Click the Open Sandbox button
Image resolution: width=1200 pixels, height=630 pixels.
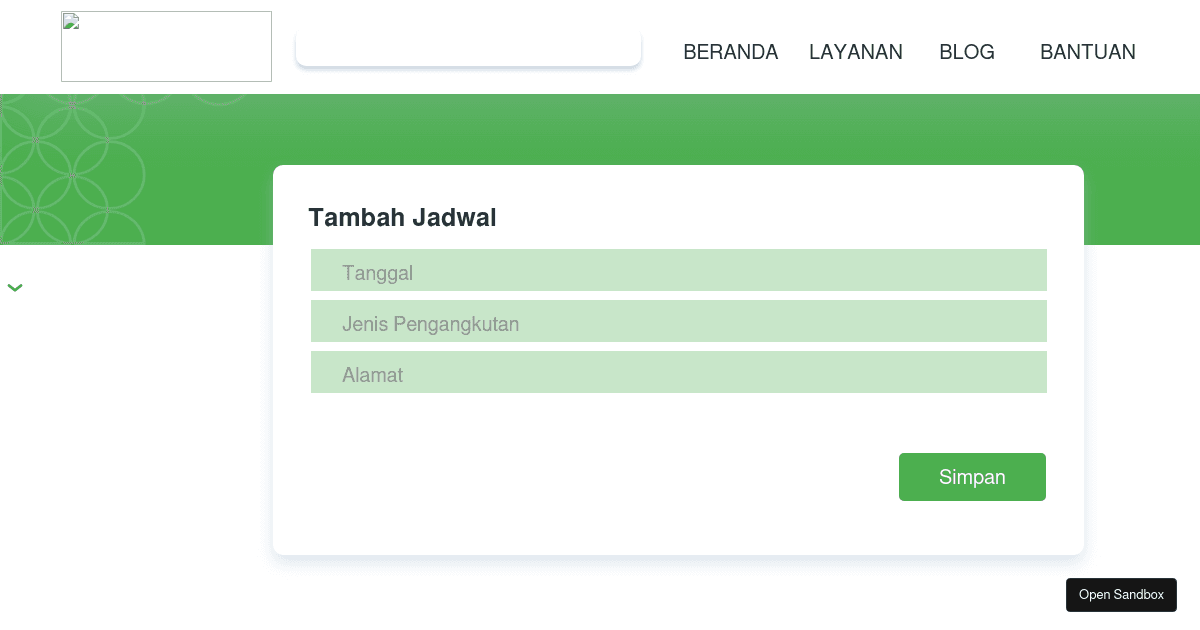click(x=1121, y=595)
